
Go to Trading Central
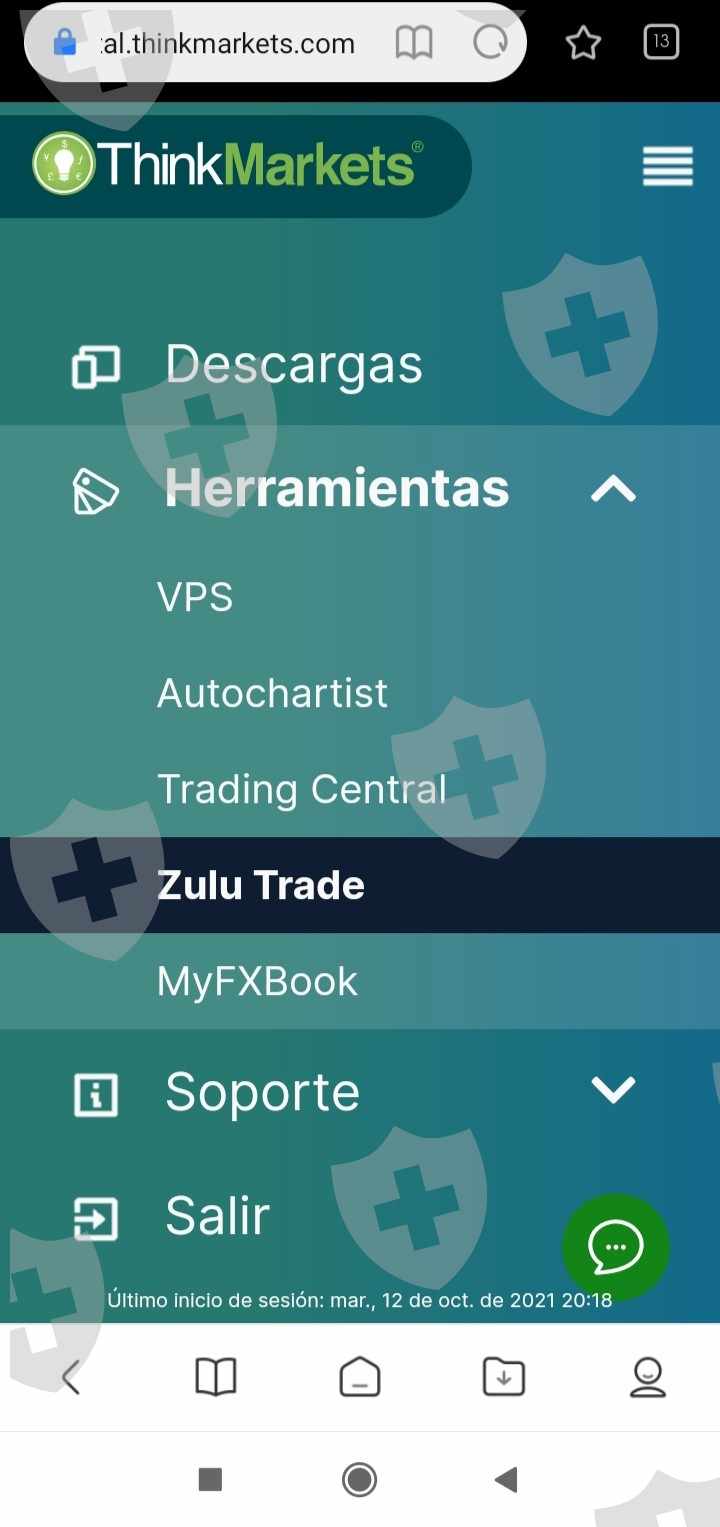click(360, 789)
